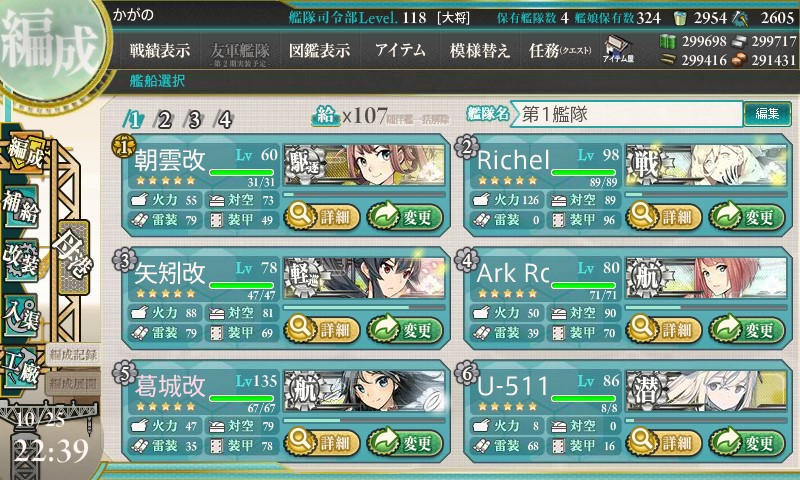Open the 戦績表示 menu item
Image resolution: width=800 pixels, height=480 pixels.
click(160, 50)
